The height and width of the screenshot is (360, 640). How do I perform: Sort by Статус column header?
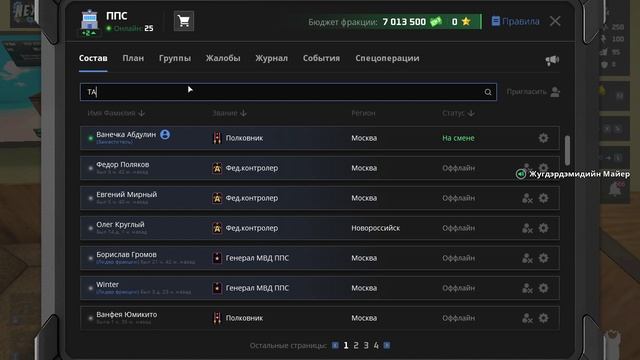pos(458,113)
